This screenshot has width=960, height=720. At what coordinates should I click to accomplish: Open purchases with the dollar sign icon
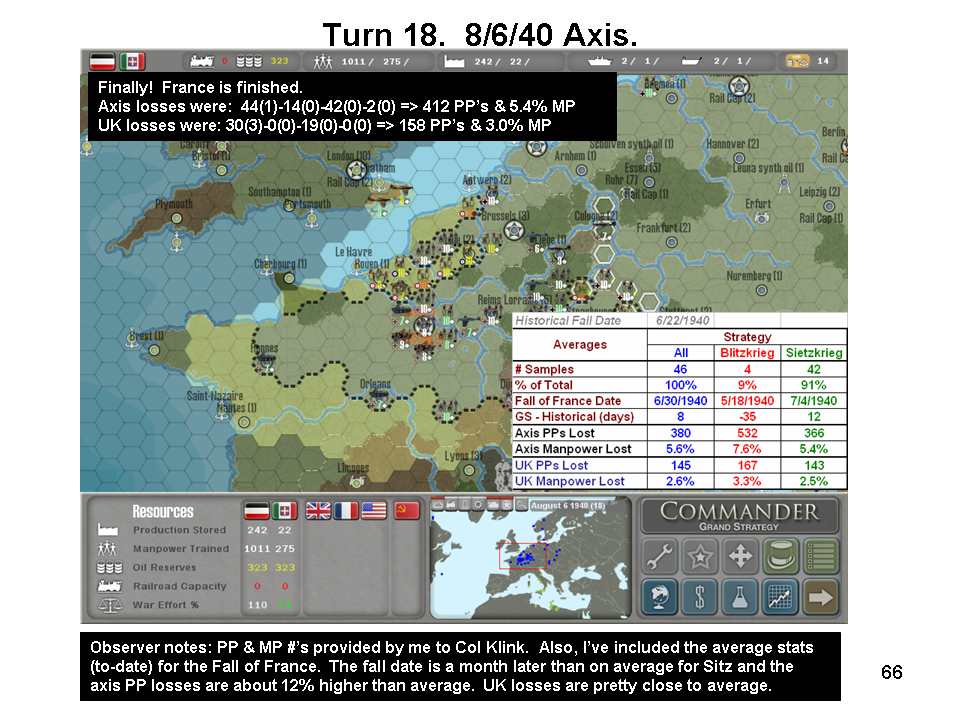pos(700,597)
